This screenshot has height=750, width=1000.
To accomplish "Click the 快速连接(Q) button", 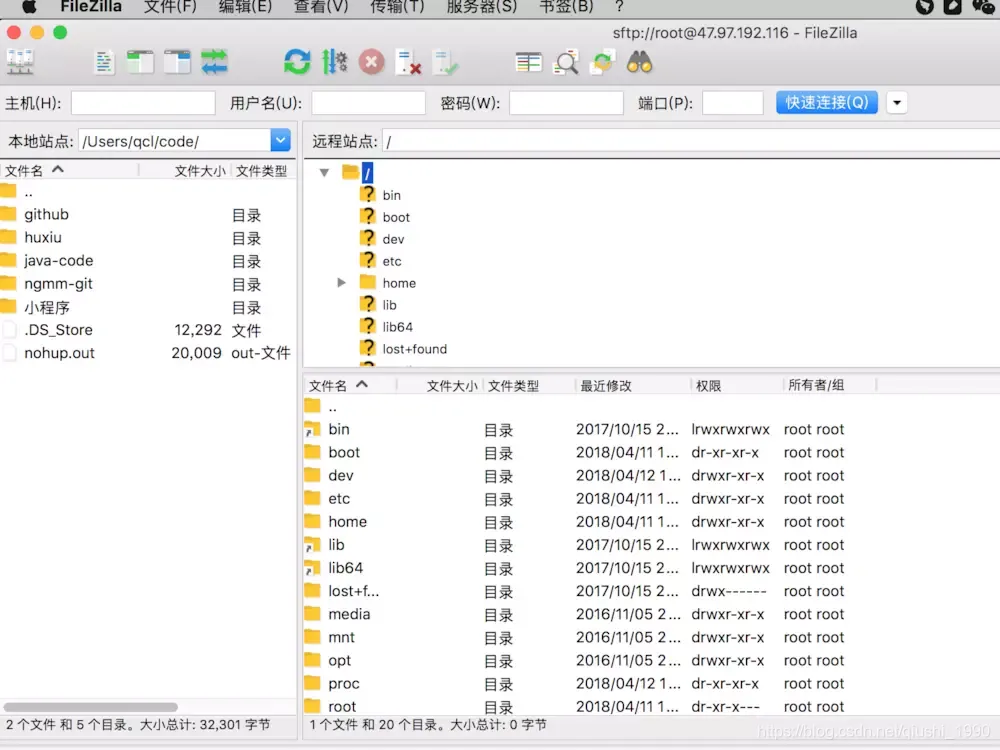I will tap(827, 103).
